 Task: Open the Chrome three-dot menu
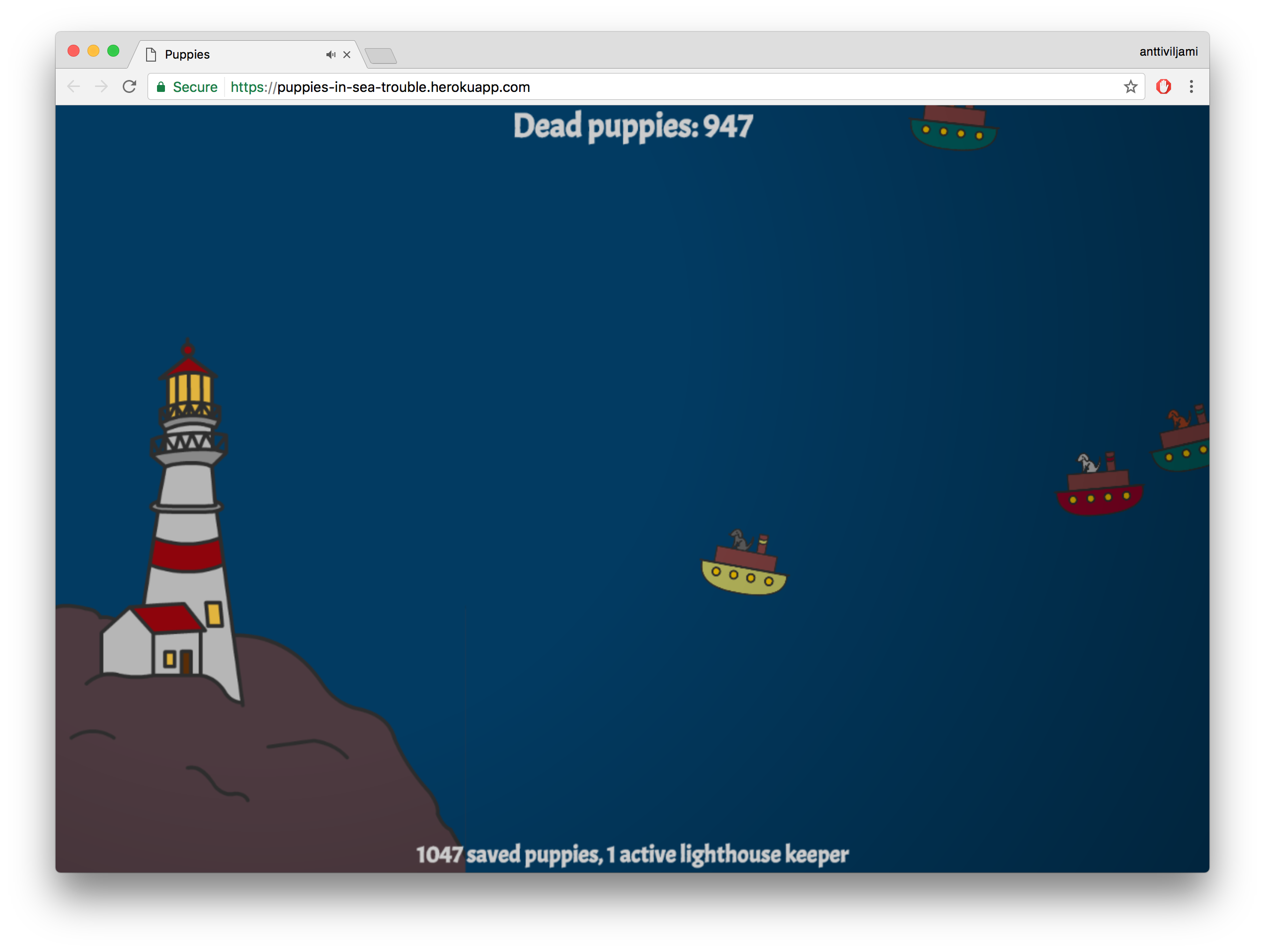1191,87
